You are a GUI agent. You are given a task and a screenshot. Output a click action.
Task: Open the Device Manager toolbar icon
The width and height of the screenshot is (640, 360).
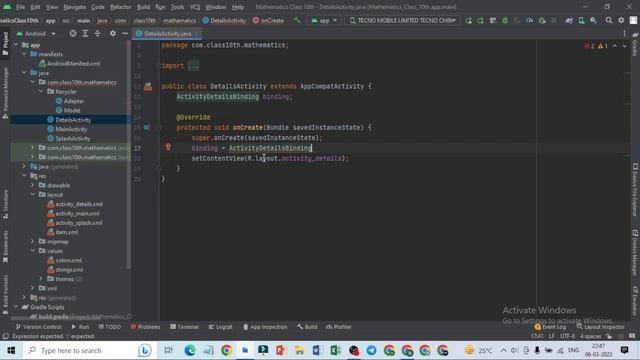581,20
